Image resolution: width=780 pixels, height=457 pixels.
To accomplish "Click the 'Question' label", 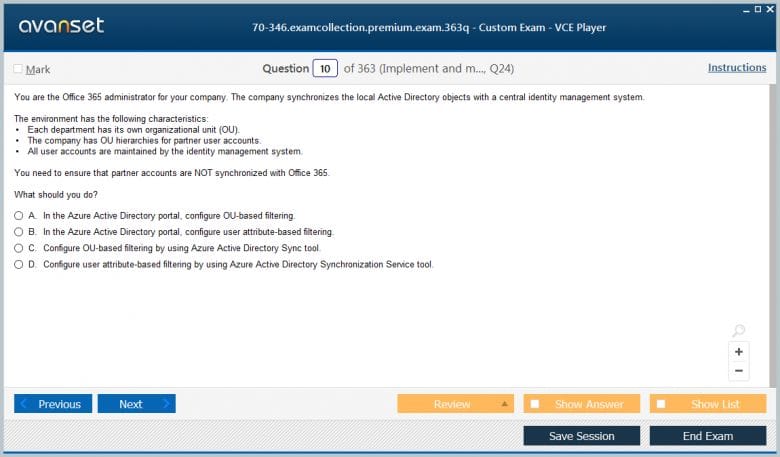I will point(286,69).
